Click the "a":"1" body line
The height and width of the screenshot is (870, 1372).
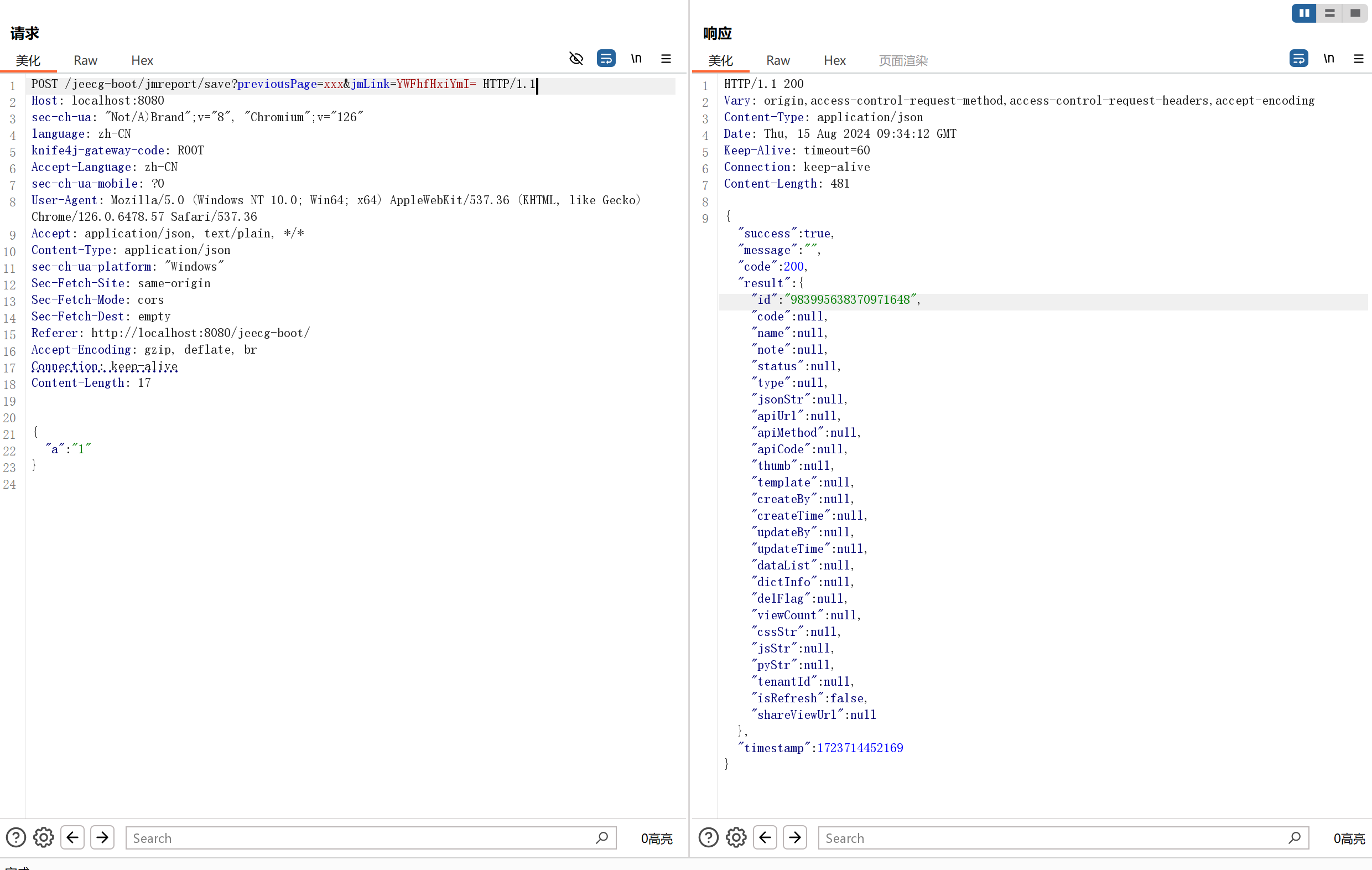[69, 449]
